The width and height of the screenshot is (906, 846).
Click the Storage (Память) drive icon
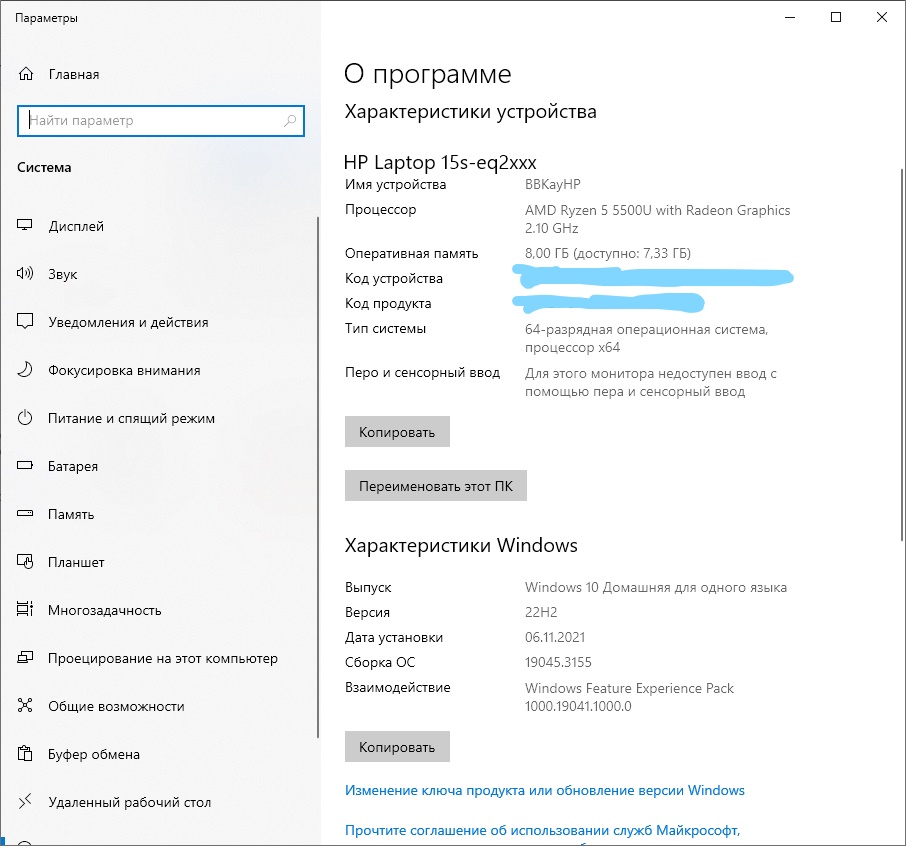(25, 513)
